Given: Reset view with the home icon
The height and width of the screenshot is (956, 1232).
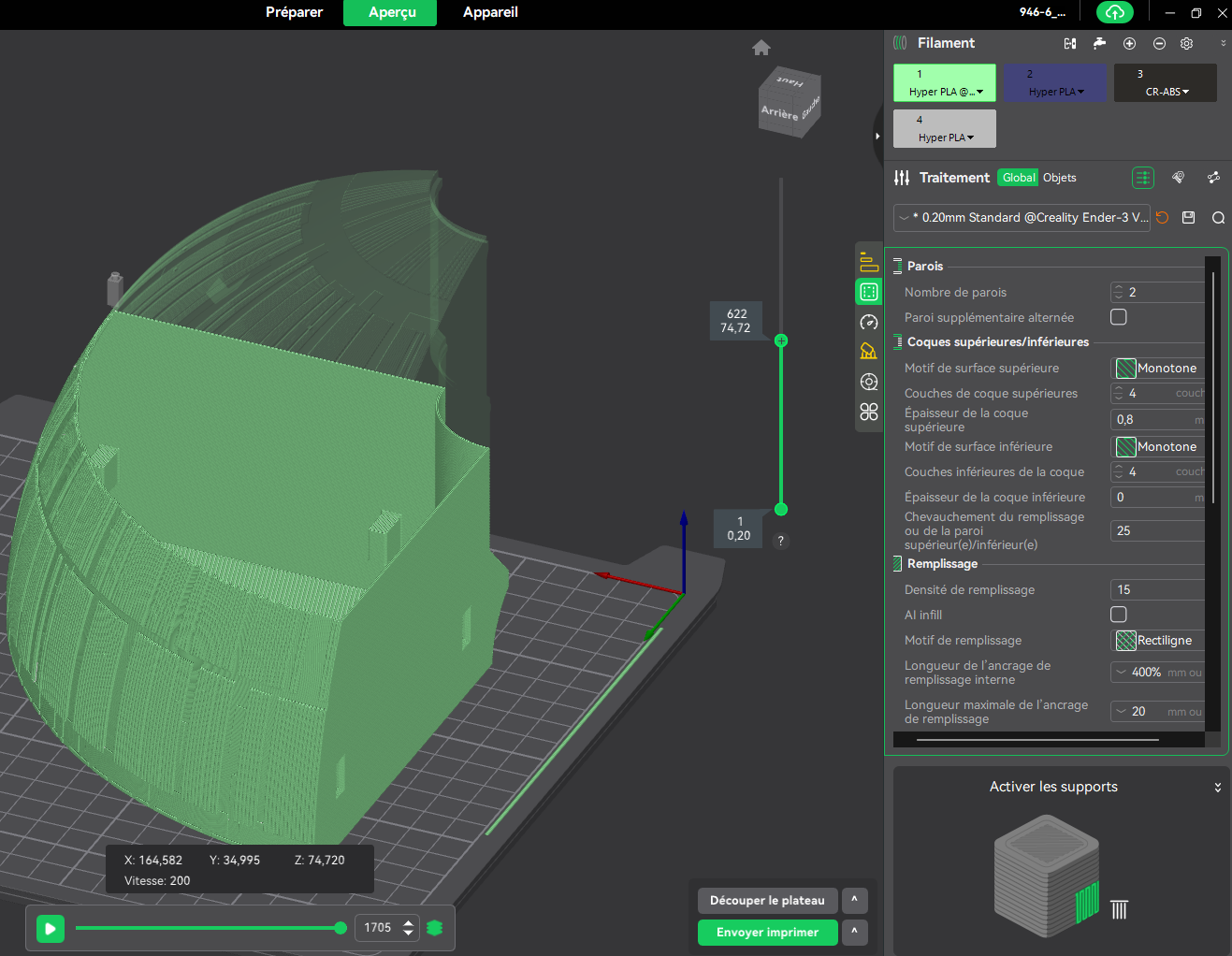Looking at the screenshot, I should coord(761,48).
